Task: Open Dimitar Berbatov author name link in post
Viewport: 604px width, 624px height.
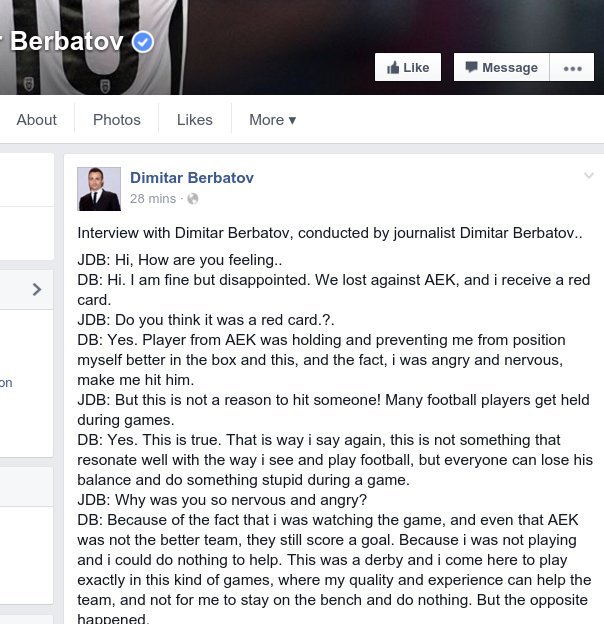Action: click(x=192, y=178)
